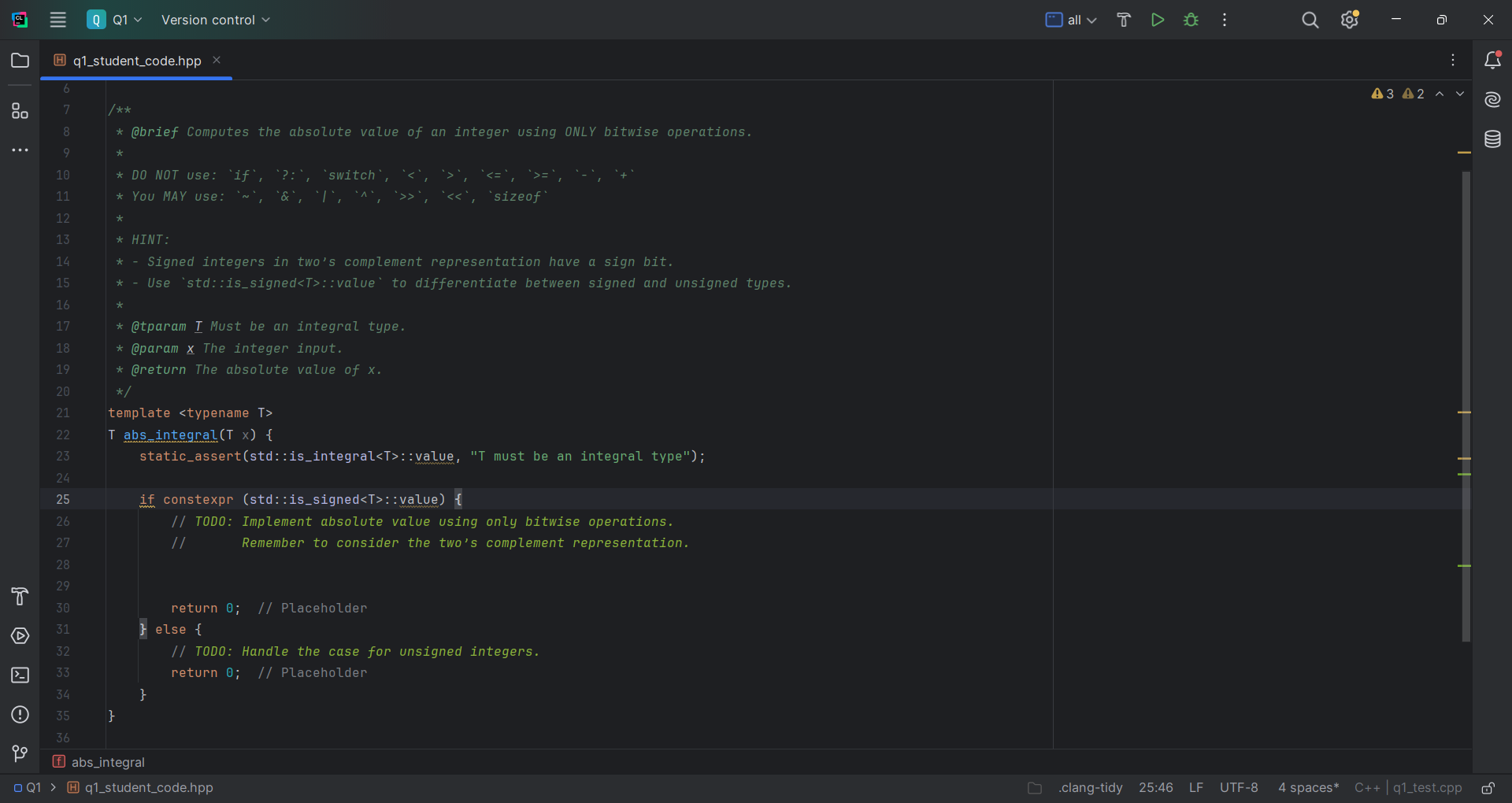Jump to next warning with the down arrow
1512x803 pixels.
(1461, 94)
